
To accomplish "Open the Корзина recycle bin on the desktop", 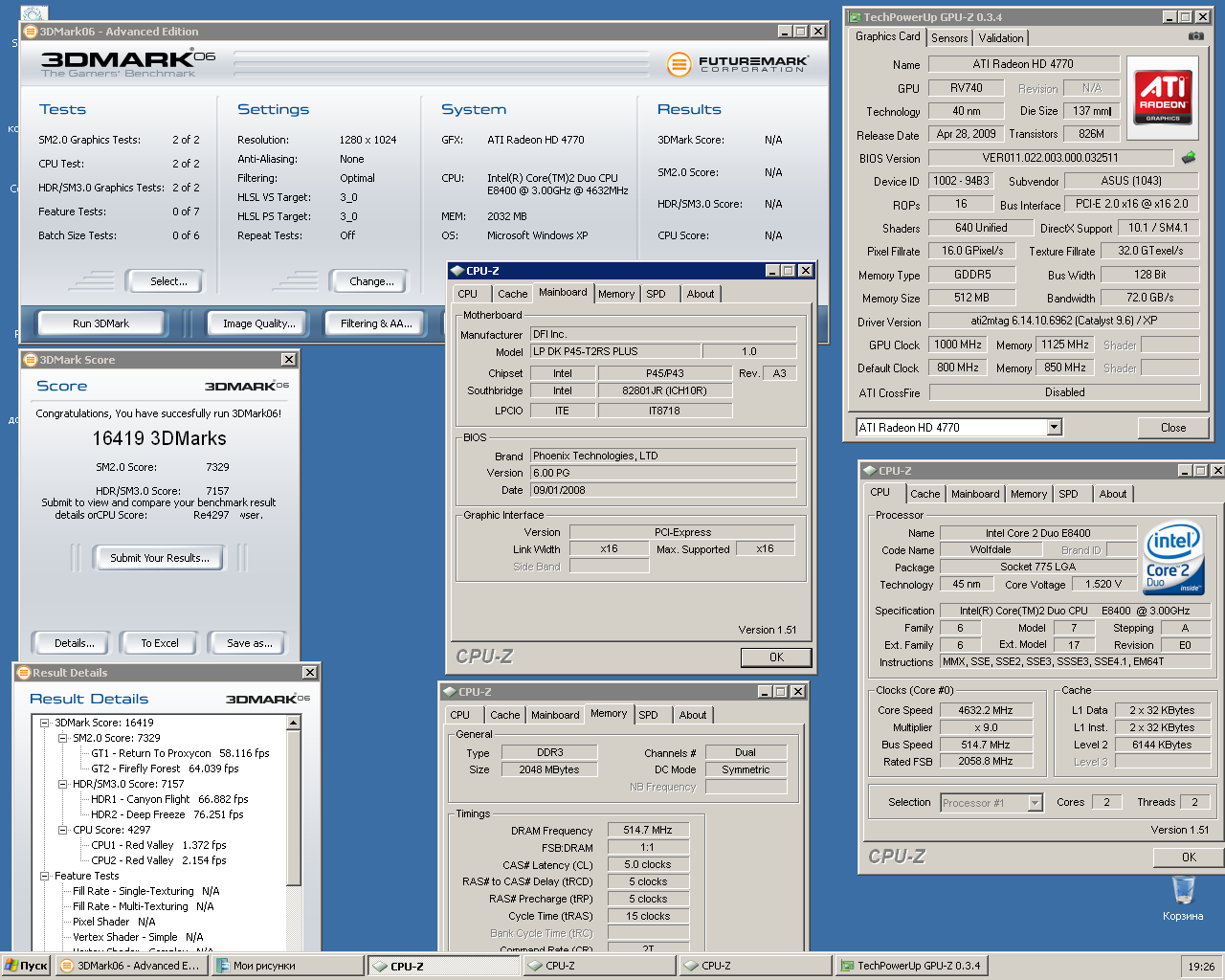I will tap(1184, 898).
